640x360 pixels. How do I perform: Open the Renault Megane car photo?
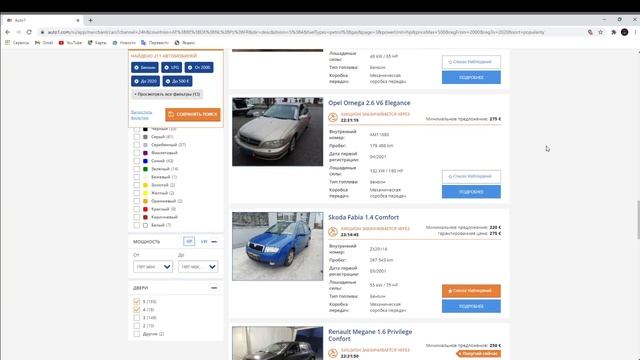coord(278,343)
